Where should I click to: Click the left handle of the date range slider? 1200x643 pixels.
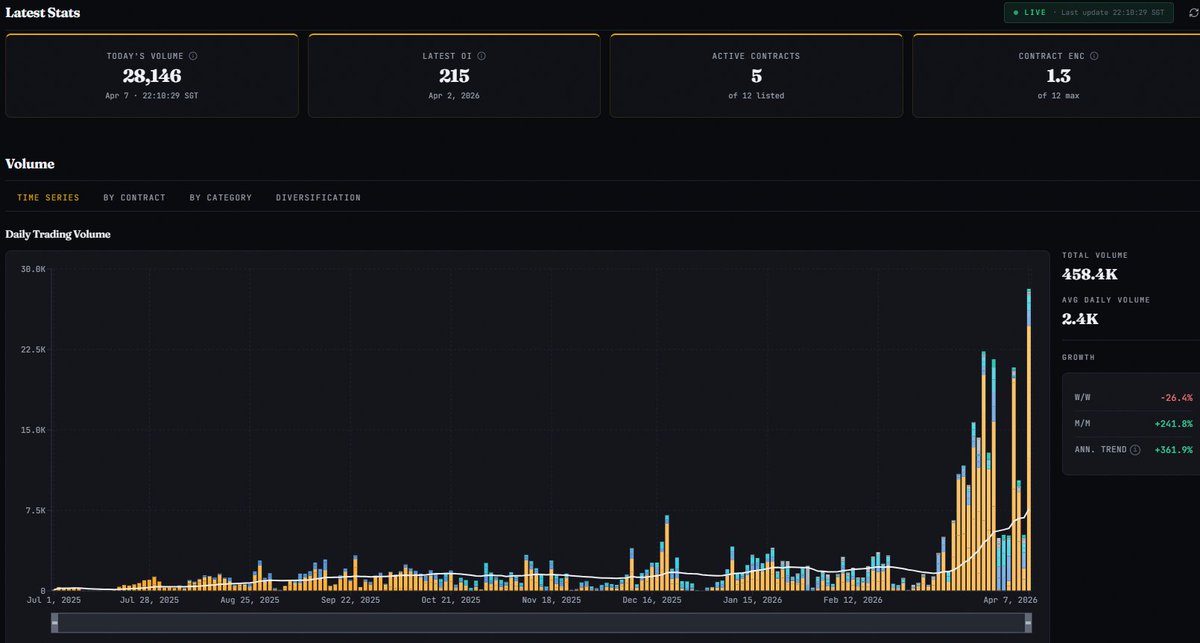pyautogui.click(x=55, y=622)
